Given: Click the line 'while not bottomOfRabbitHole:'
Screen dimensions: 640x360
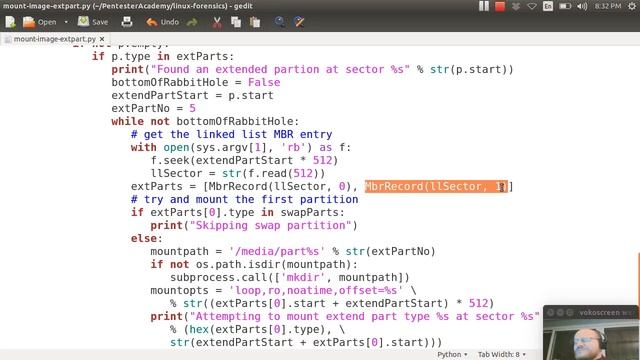Looking at the screenshot, I should pos(205,122).
